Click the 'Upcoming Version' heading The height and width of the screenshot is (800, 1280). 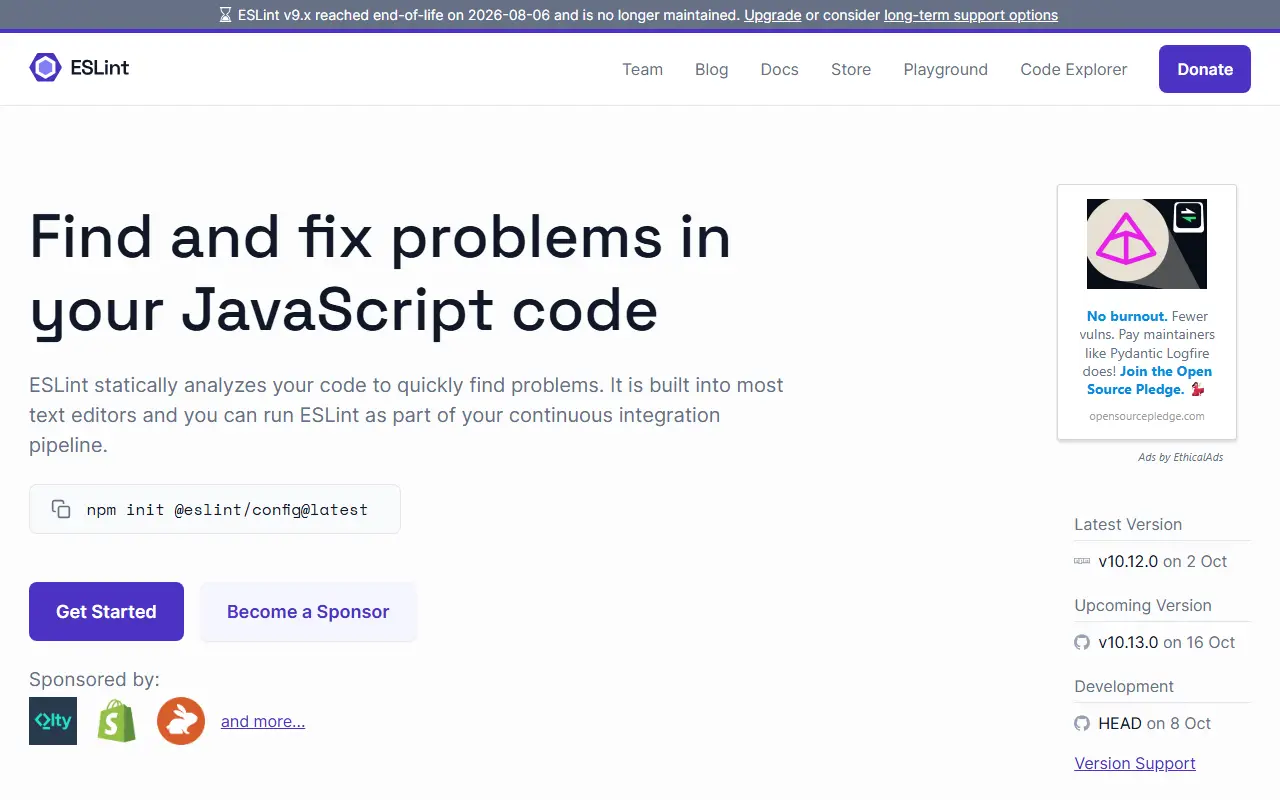[1143, 605]
